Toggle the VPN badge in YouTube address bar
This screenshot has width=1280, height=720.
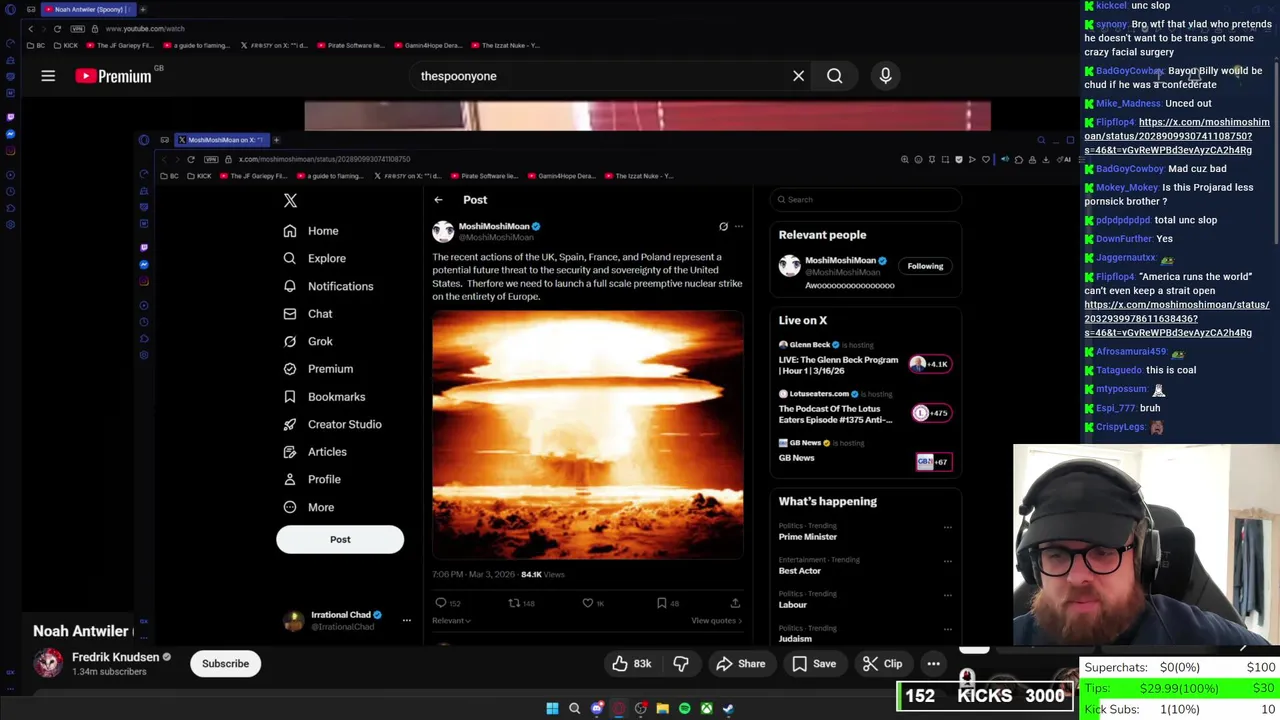pyautogui.click(x=77, y=29)
